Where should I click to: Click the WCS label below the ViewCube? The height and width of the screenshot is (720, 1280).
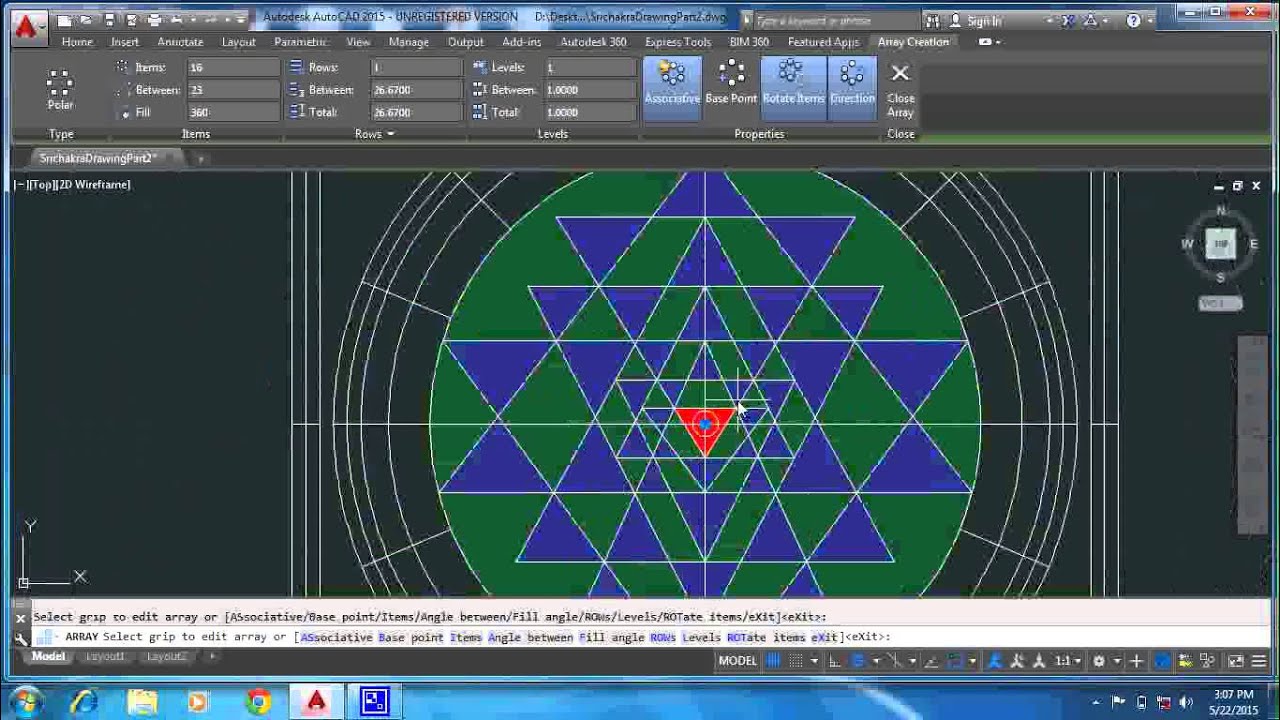(x=1220, y=303)
